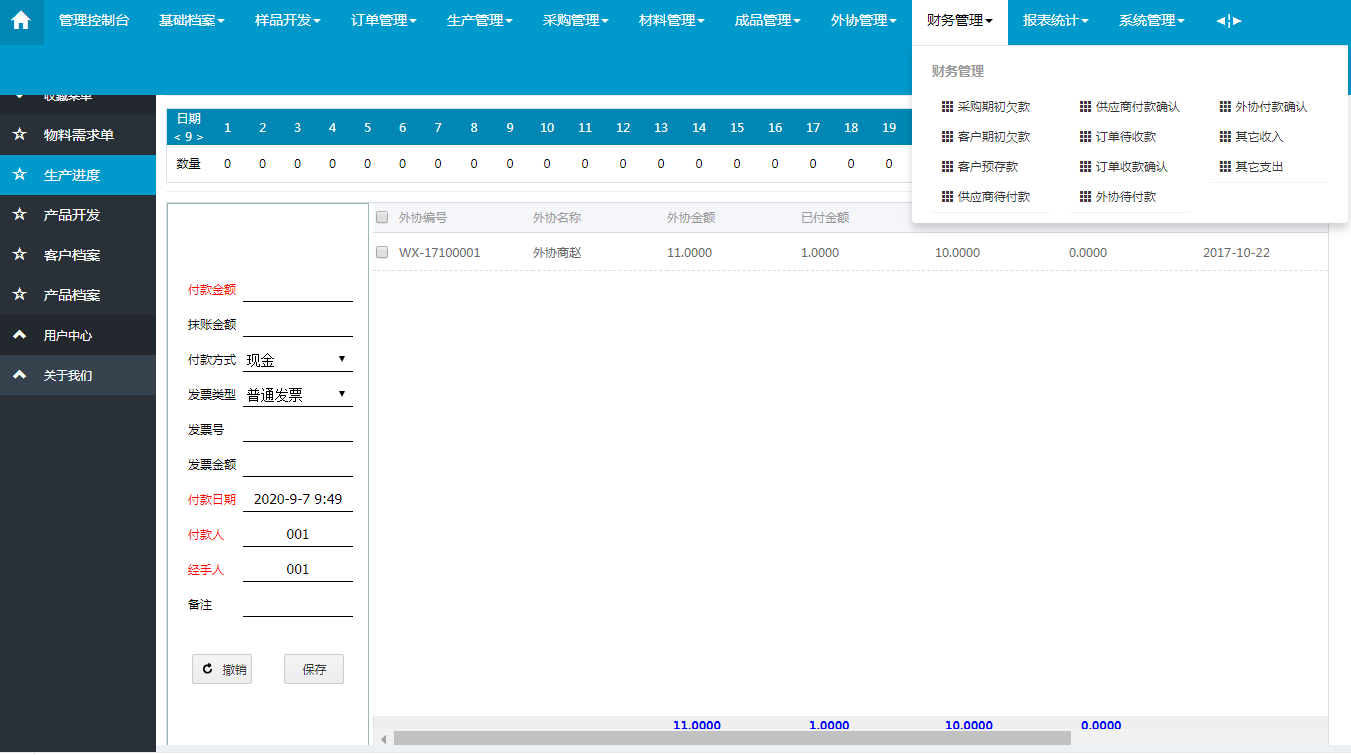Click the home icon in top bar
Image resolution: width=1351 pixels, height=755 pixels.
(21, 21)
